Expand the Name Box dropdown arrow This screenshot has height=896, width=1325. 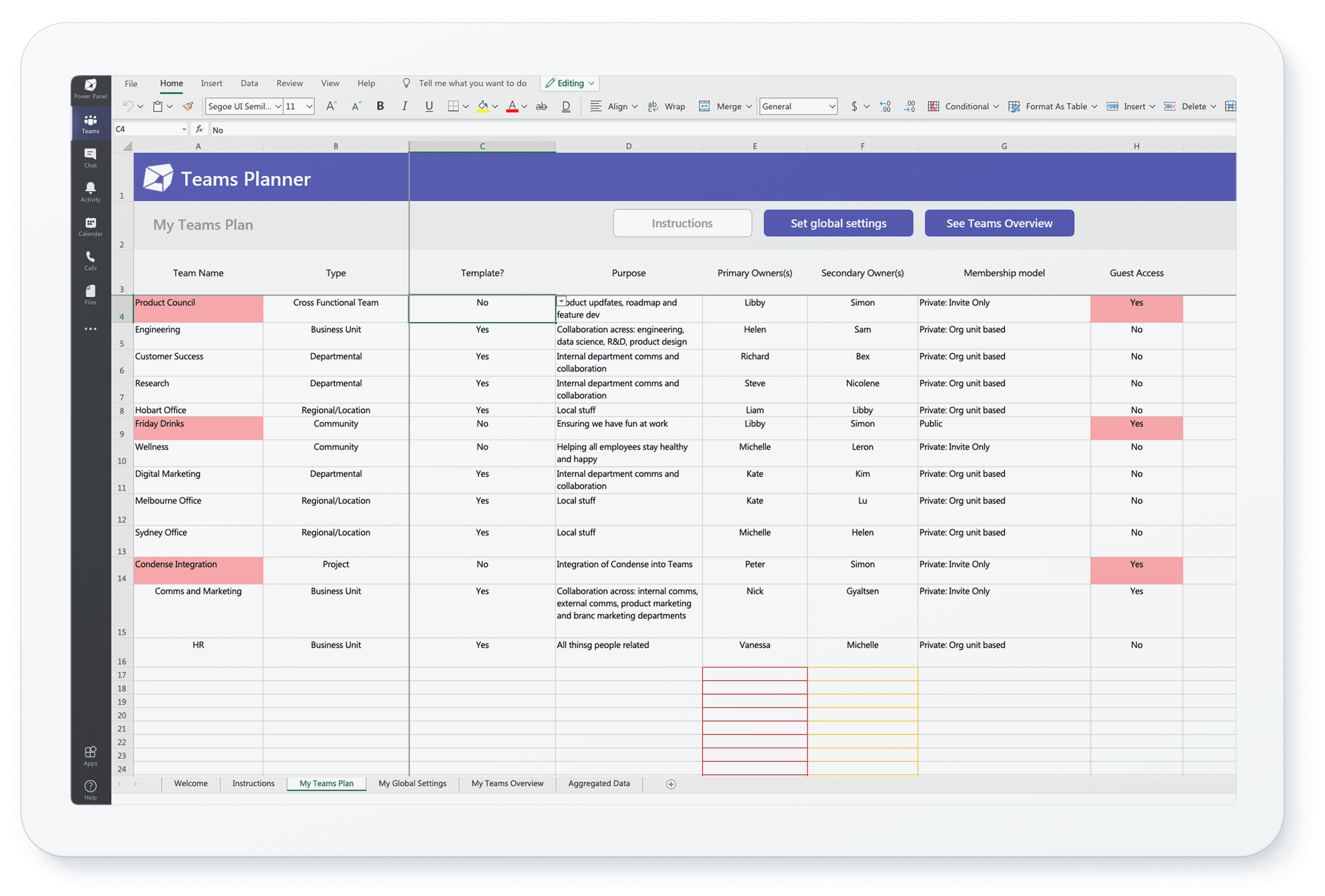pyautogui.click(x=184, y=129)
